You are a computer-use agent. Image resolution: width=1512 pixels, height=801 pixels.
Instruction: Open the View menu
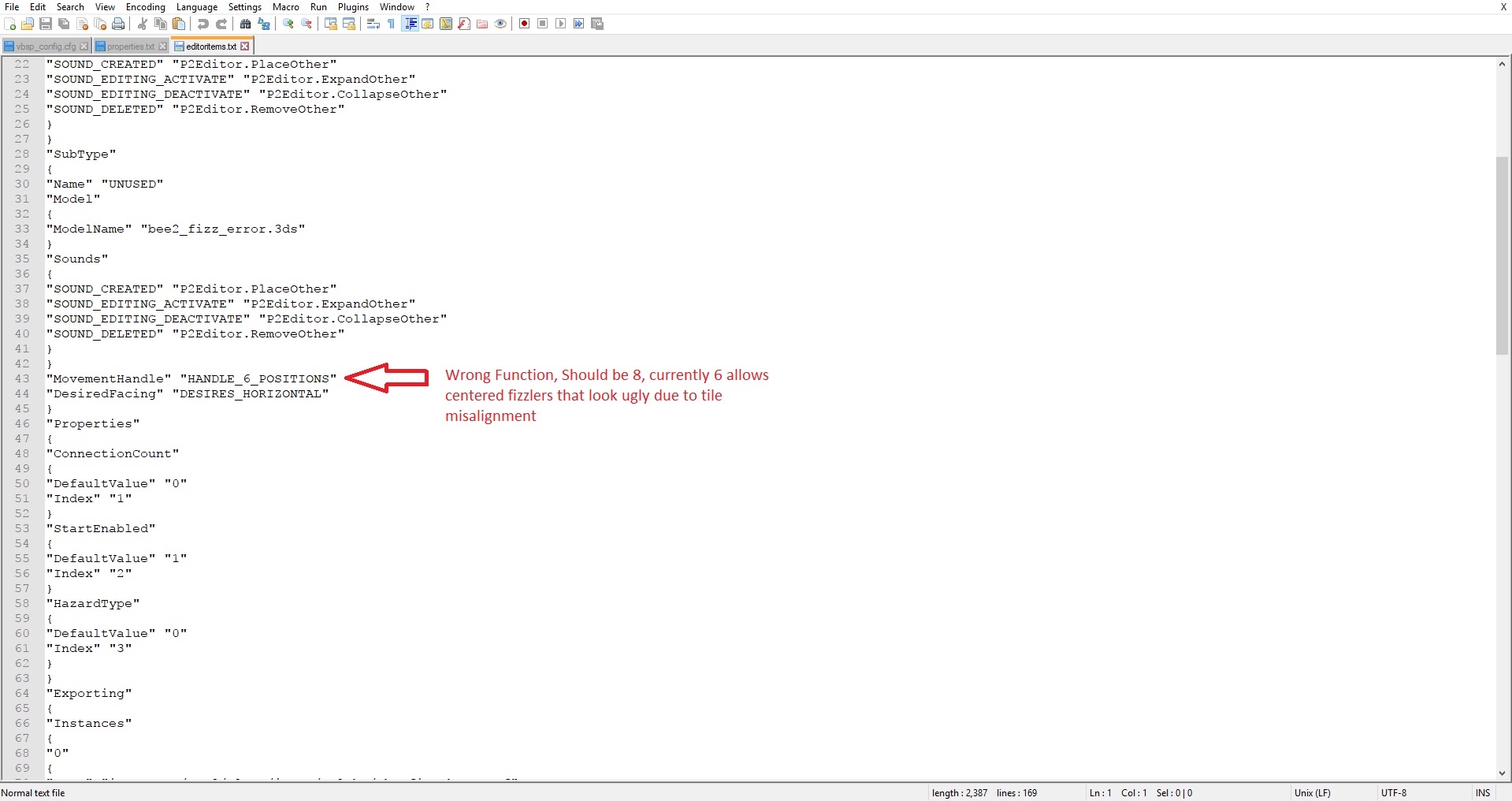click(x=105, y=7)
